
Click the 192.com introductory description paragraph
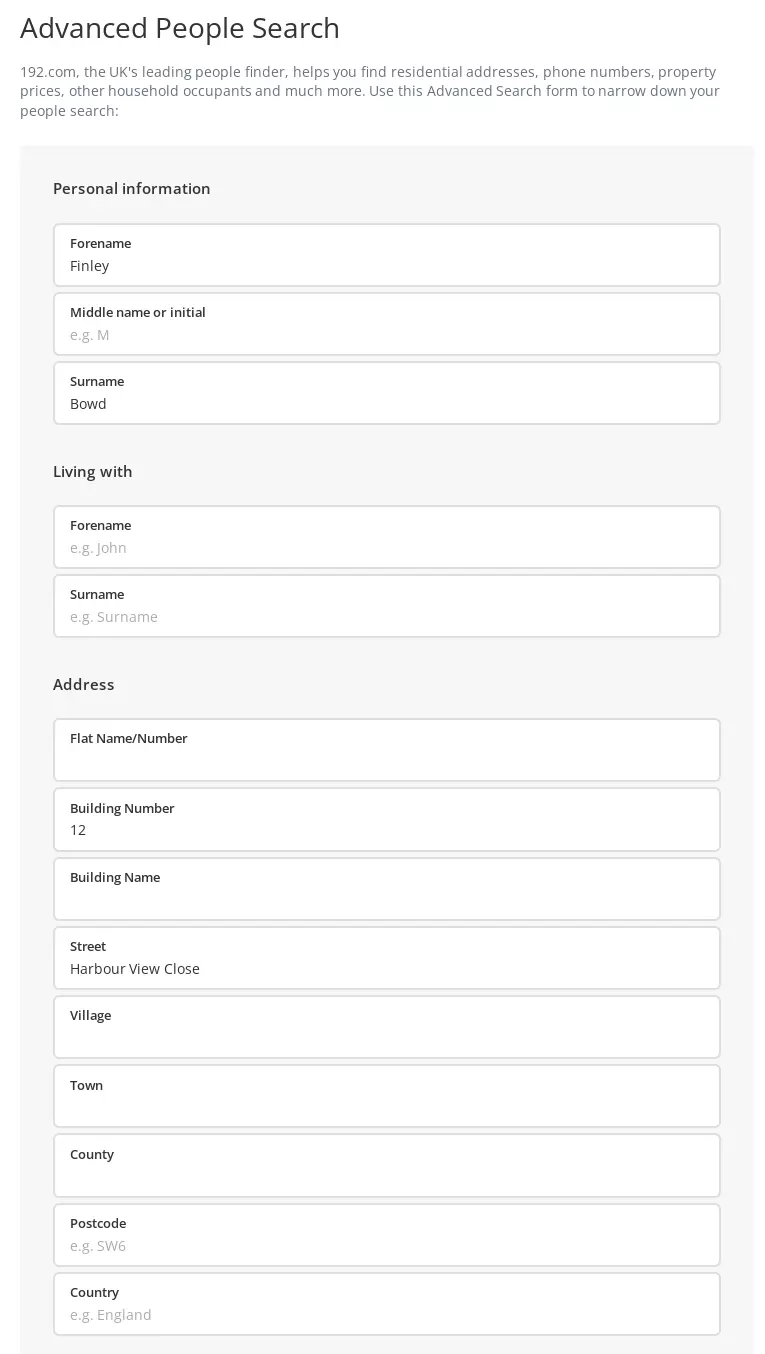(x=370, y=91)
